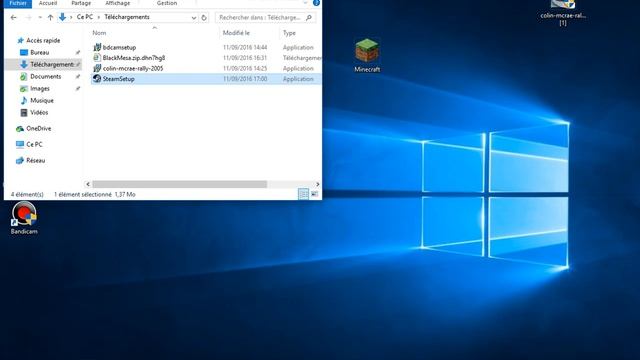Click the date 11/09/2016 14:44
The height and width of the screenshot is (360, 640).
tap(245, 47)
